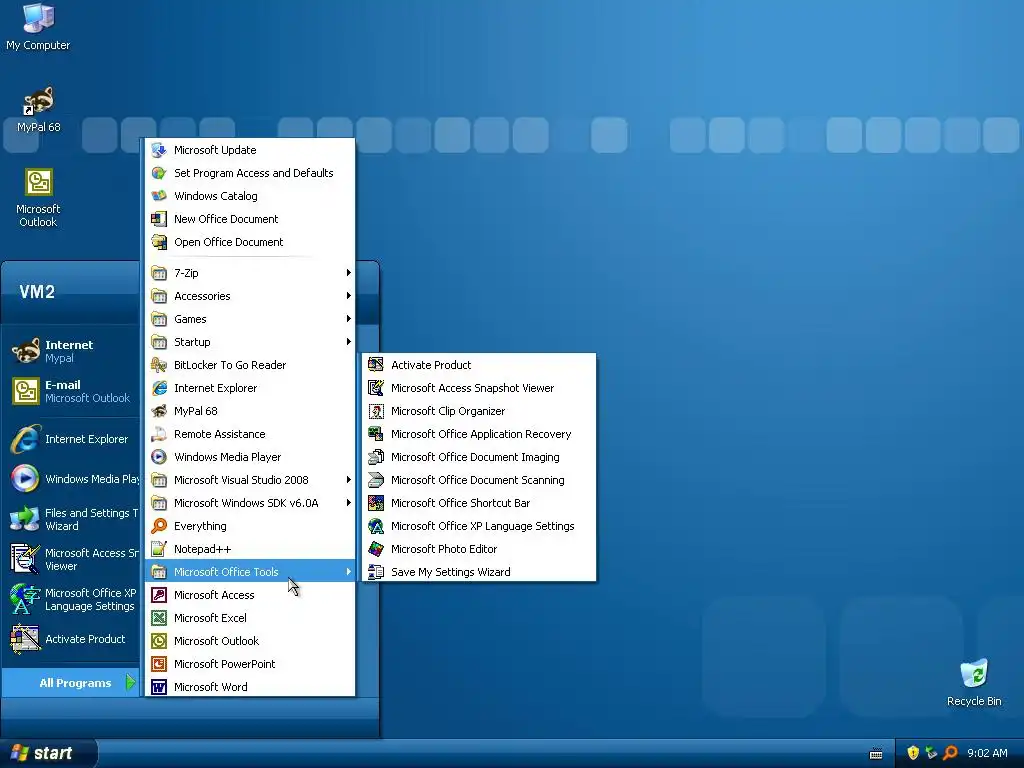1024x768 pixels.
Task: Expand the Games submenu arrow
Action: pyautogui.click(x=349, y=319)
